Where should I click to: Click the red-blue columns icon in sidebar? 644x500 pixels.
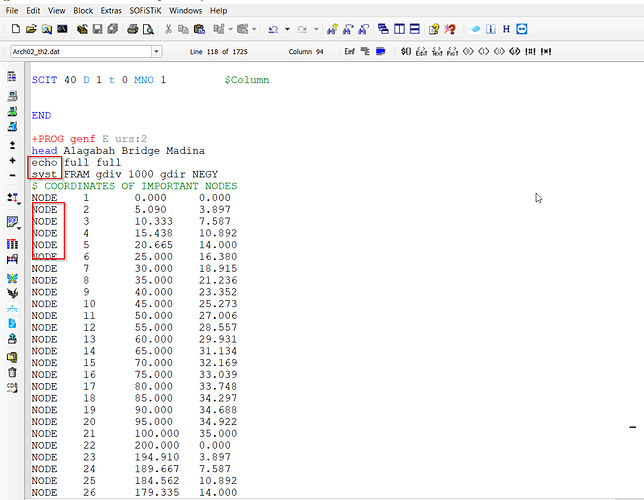[x=12, y=244]
